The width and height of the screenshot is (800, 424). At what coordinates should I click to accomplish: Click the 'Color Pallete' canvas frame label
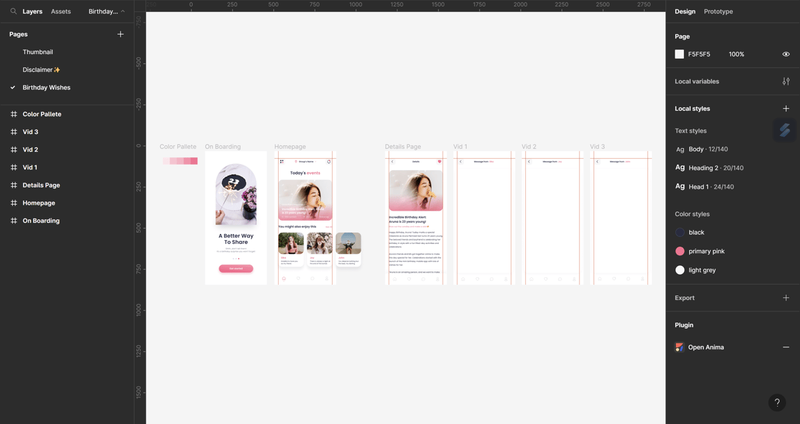tap(178, 147)
